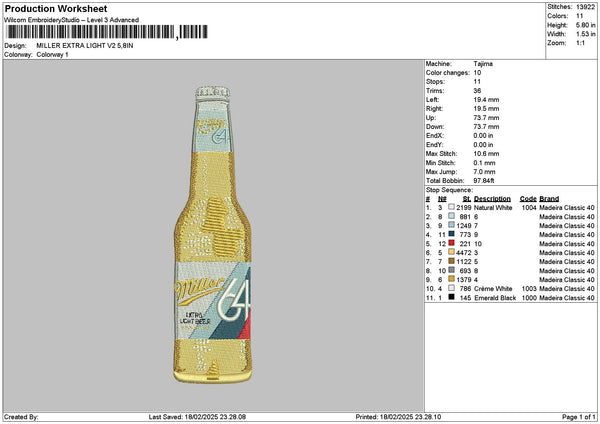This screenshot has width=600, height=424.
Task: Click the Height value 5.80 in
Action: (x=585, y=25)
